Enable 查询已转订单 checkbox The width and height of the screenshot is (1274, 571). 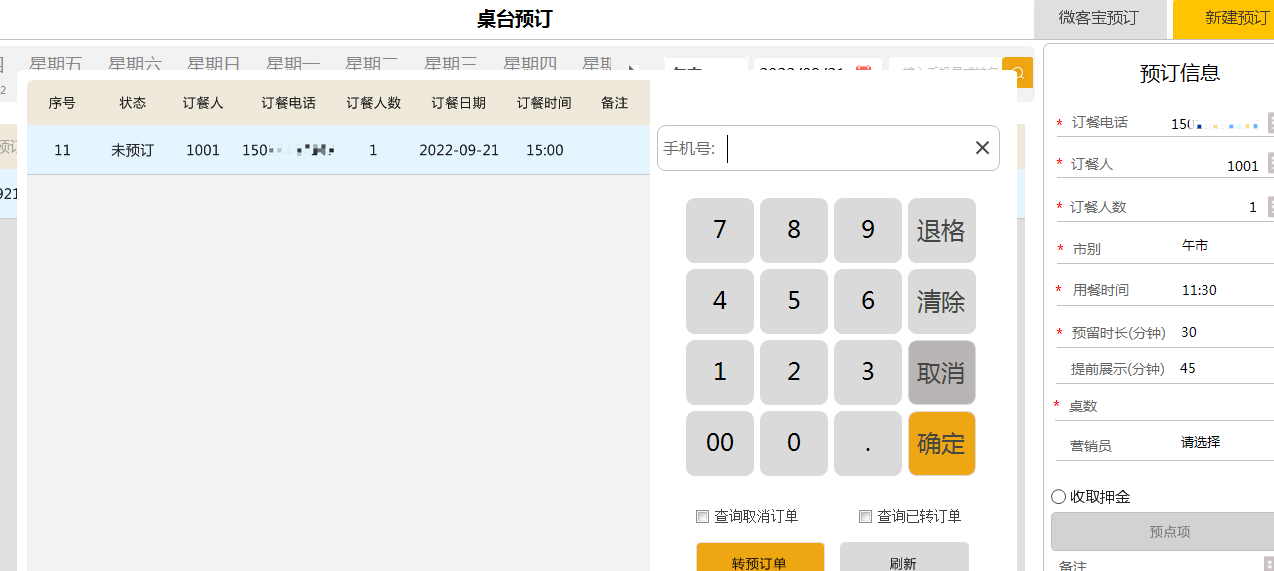point(866,517)
